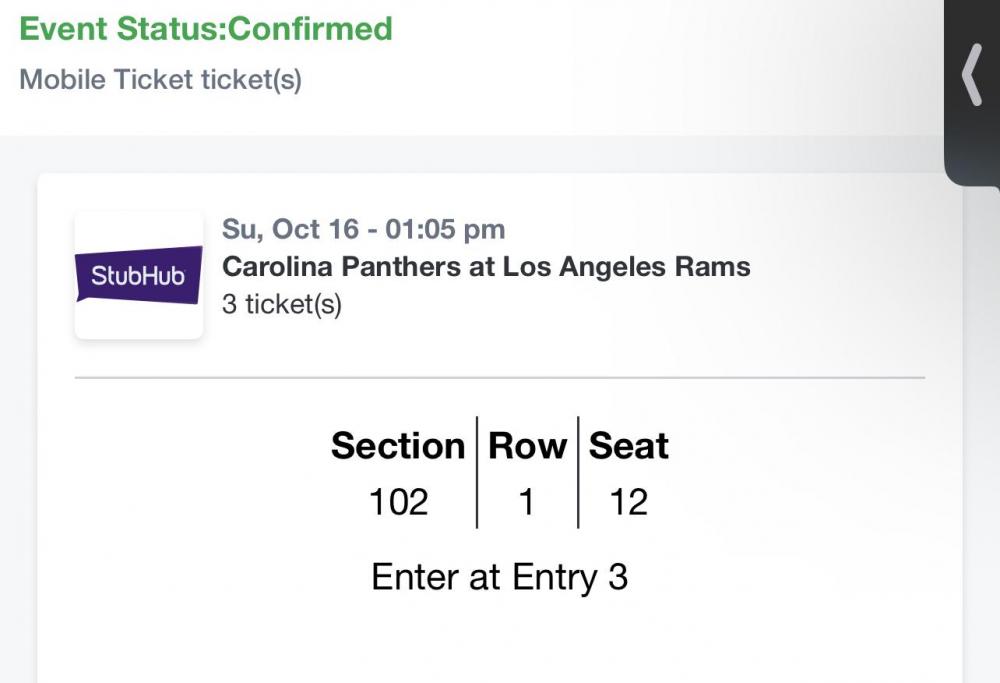The width and height of the screenshot is (1000, 683).
Task: Click the Seat column header
Action: [628, 445]
